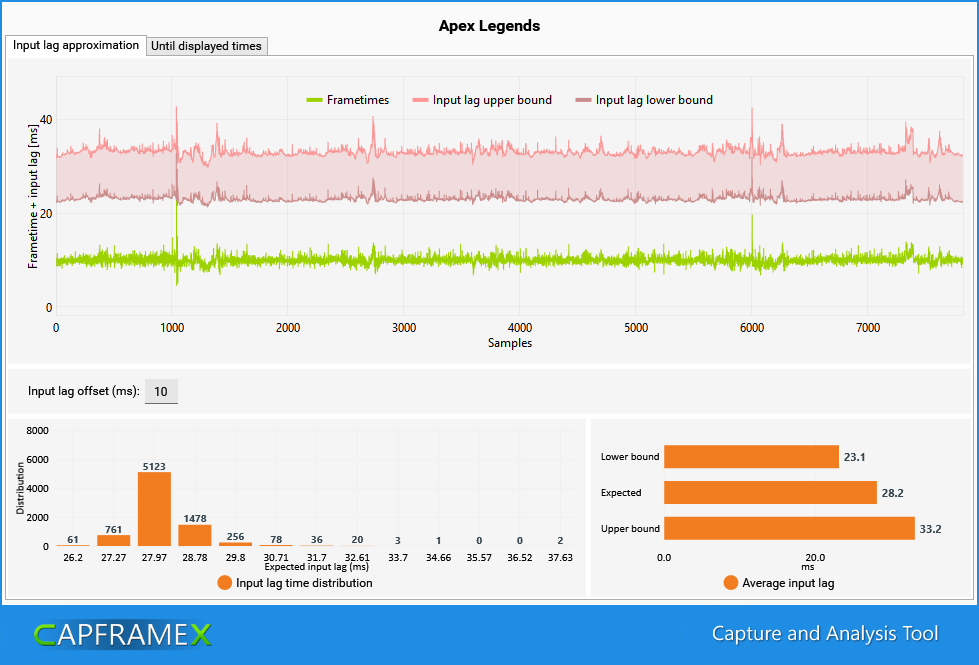Select the 5123 histogram bar at 27.97
The image size is (979, 665).
point(154,509)
